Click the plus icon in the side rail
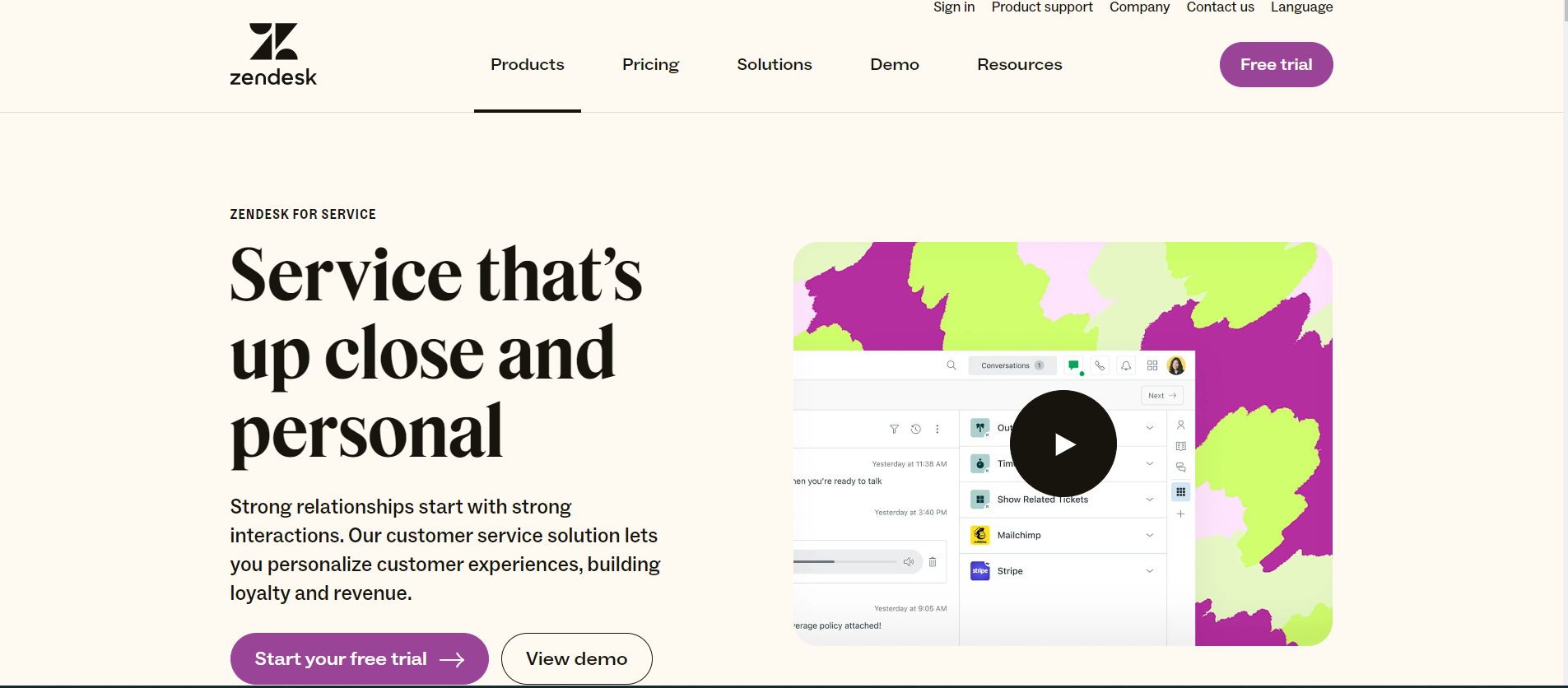The height and width of the screenshot is (688, 1568). point(1180,514)
